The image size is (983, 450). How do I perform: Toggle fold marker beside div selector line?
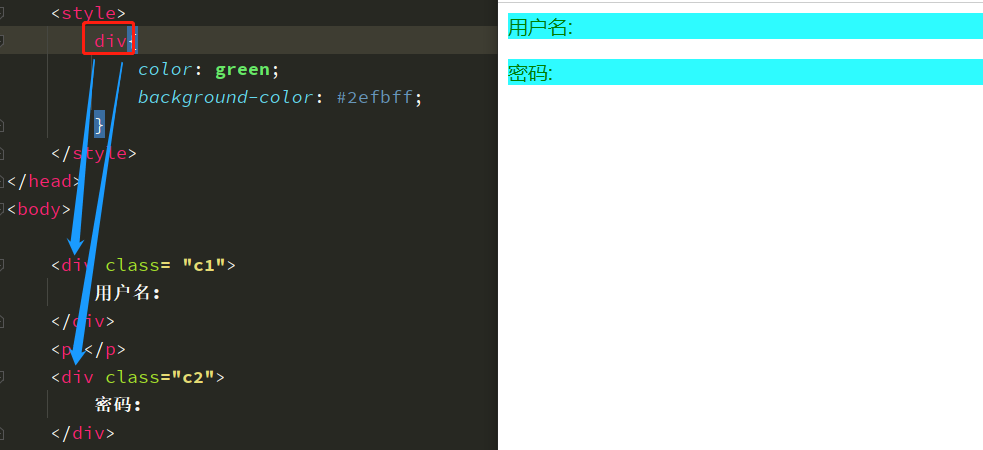point(2,41)
